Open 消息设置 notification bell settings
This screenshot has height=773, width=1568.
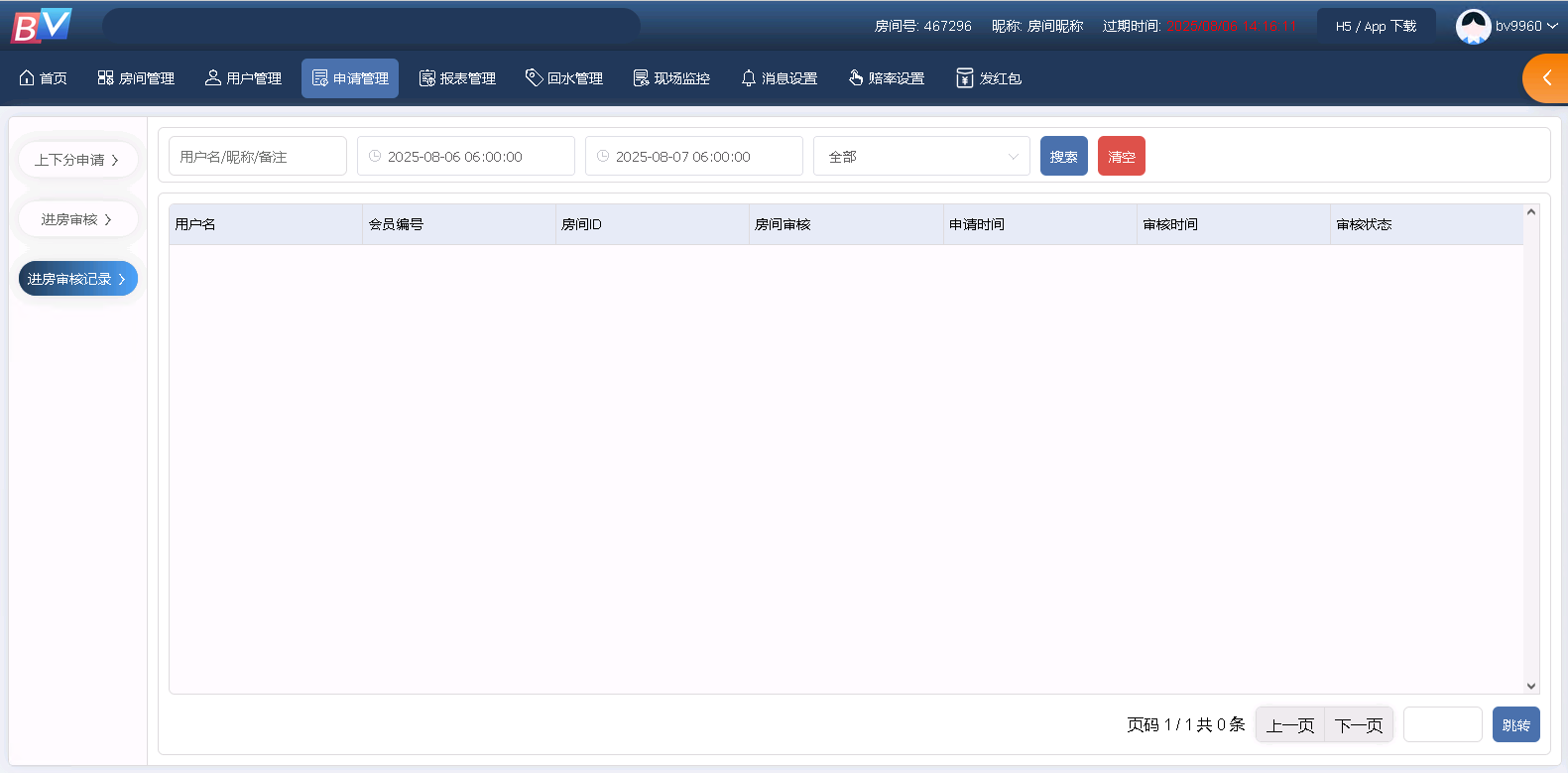[x=779, y=78]
